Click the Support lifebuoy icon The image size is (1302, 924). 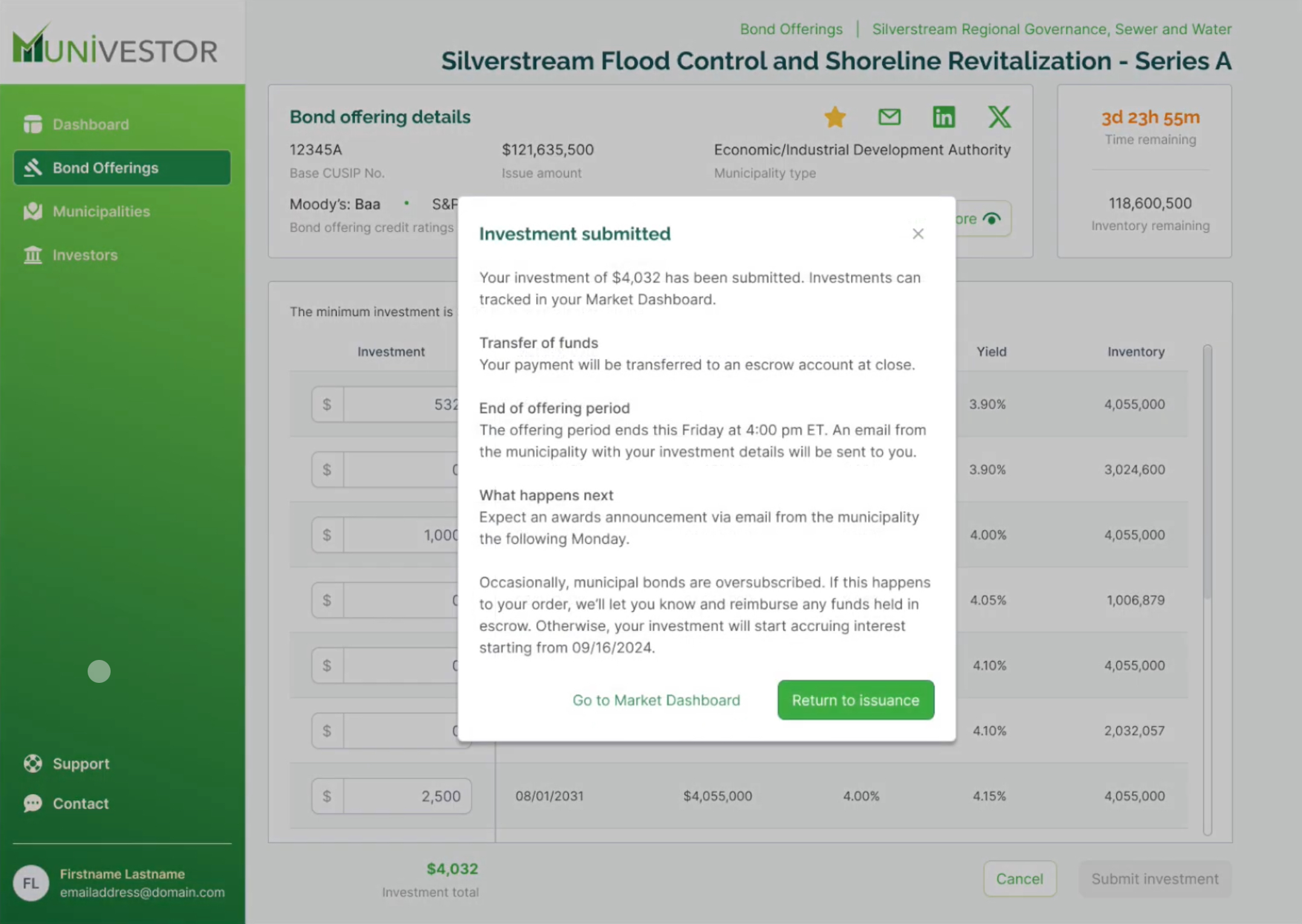pyautogui.click(x=33, y=763)
